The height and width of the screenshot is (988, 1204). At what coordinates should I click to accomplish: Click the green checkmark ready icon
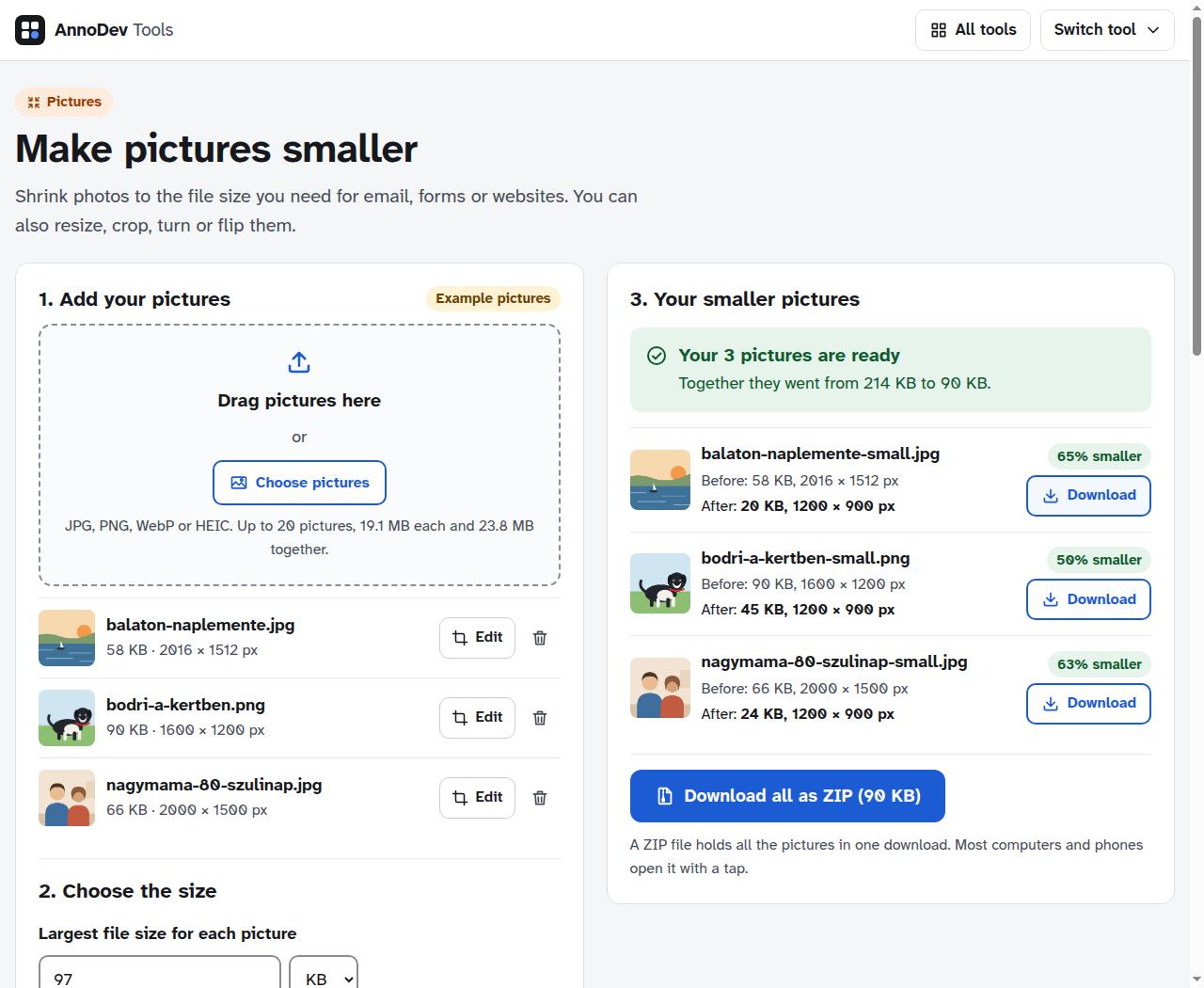(x=657, y=356)
